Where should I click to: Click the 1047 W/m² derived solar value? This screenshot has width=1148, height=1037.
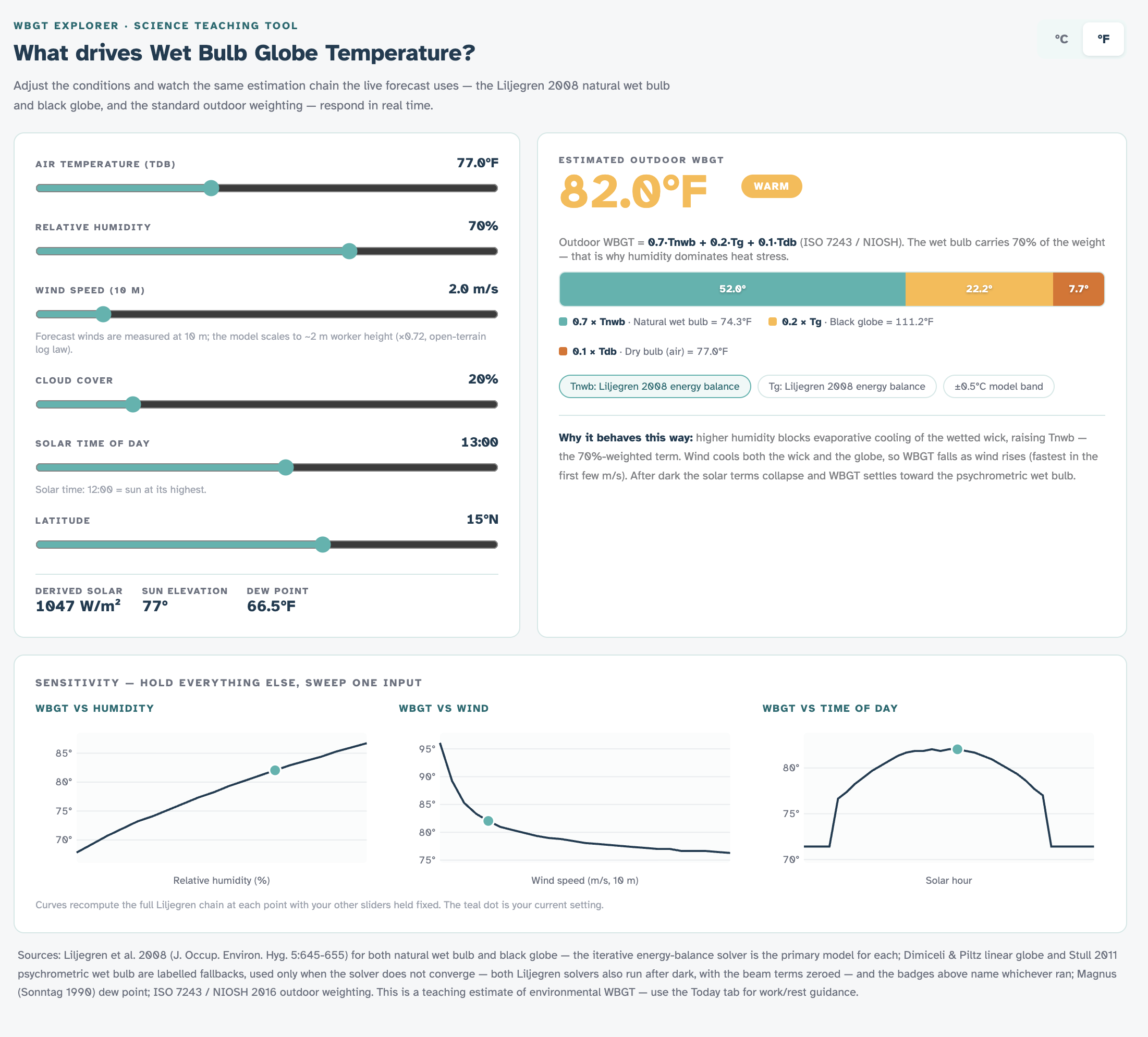point(78,606)
